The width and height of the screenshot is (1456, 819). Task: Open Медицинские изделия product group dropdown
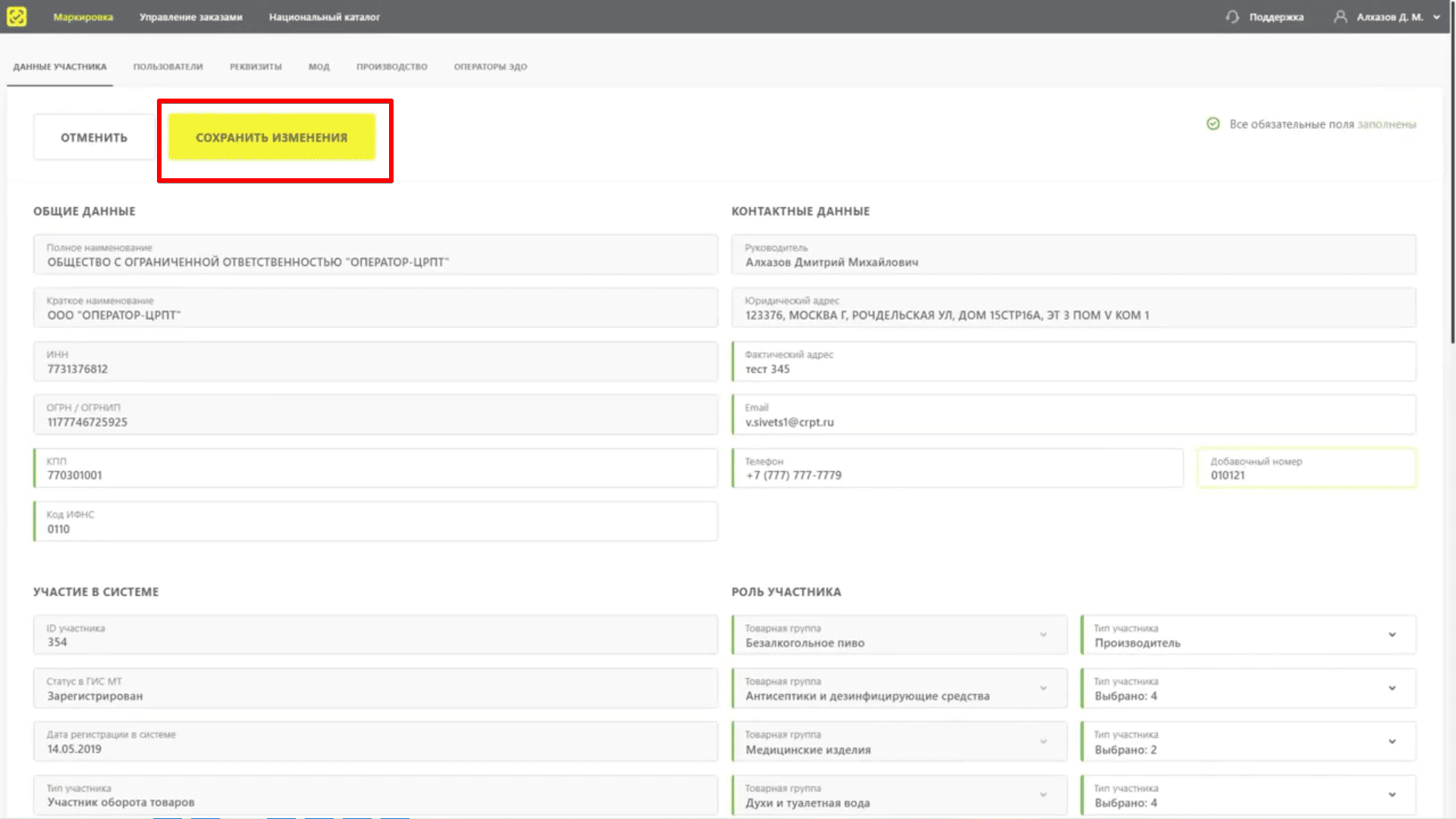pos(899,742)
